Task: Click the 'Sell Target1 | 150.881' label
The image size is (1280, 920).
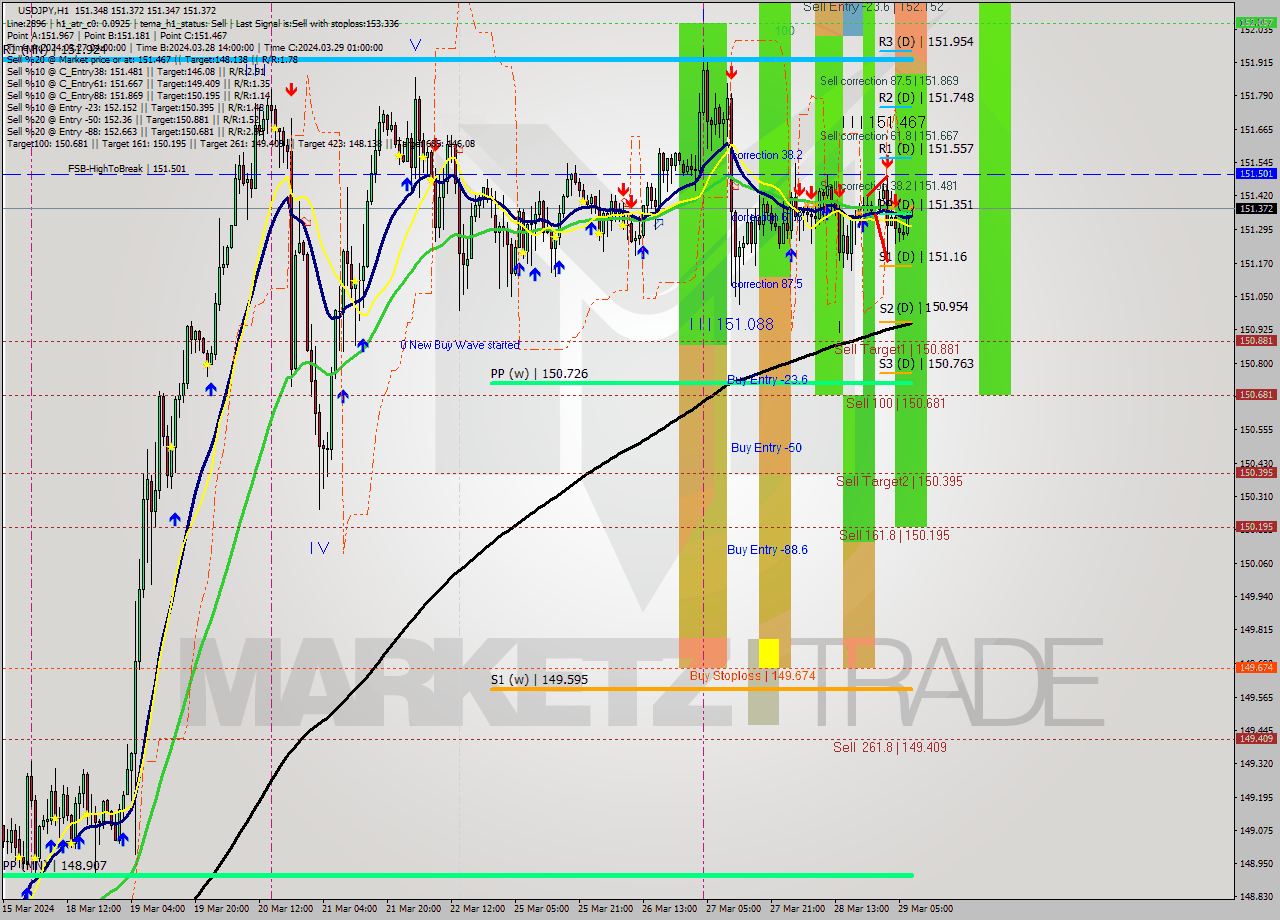Action: tap(897, 350)
